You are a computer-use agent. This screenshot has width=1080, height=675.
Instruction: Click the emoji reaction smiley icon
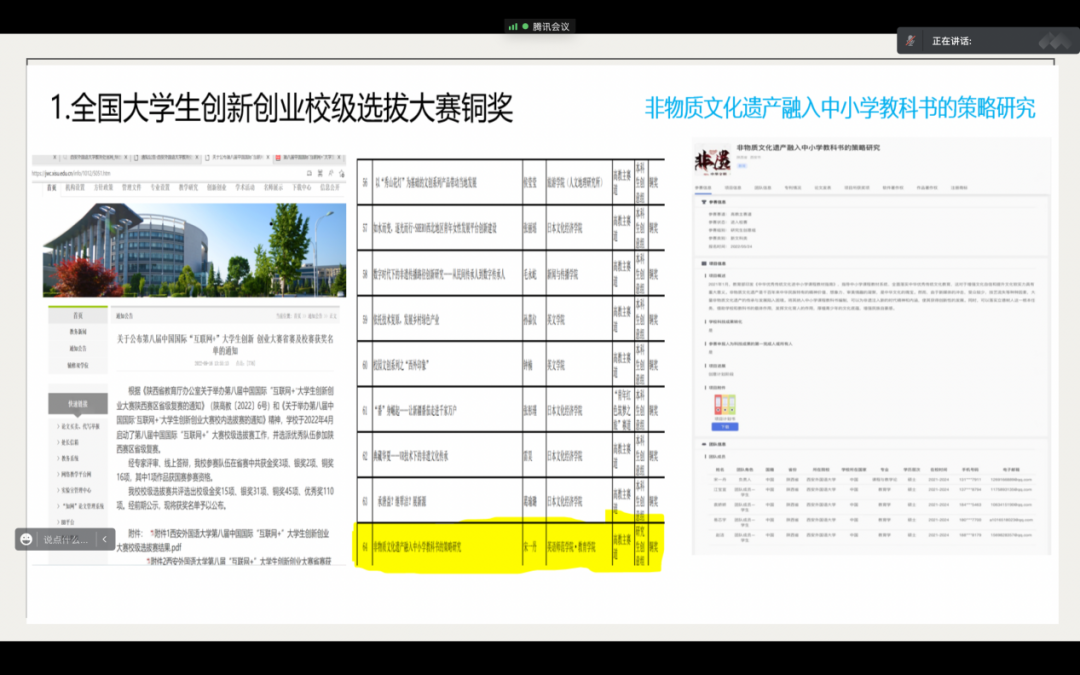[26, 539]
